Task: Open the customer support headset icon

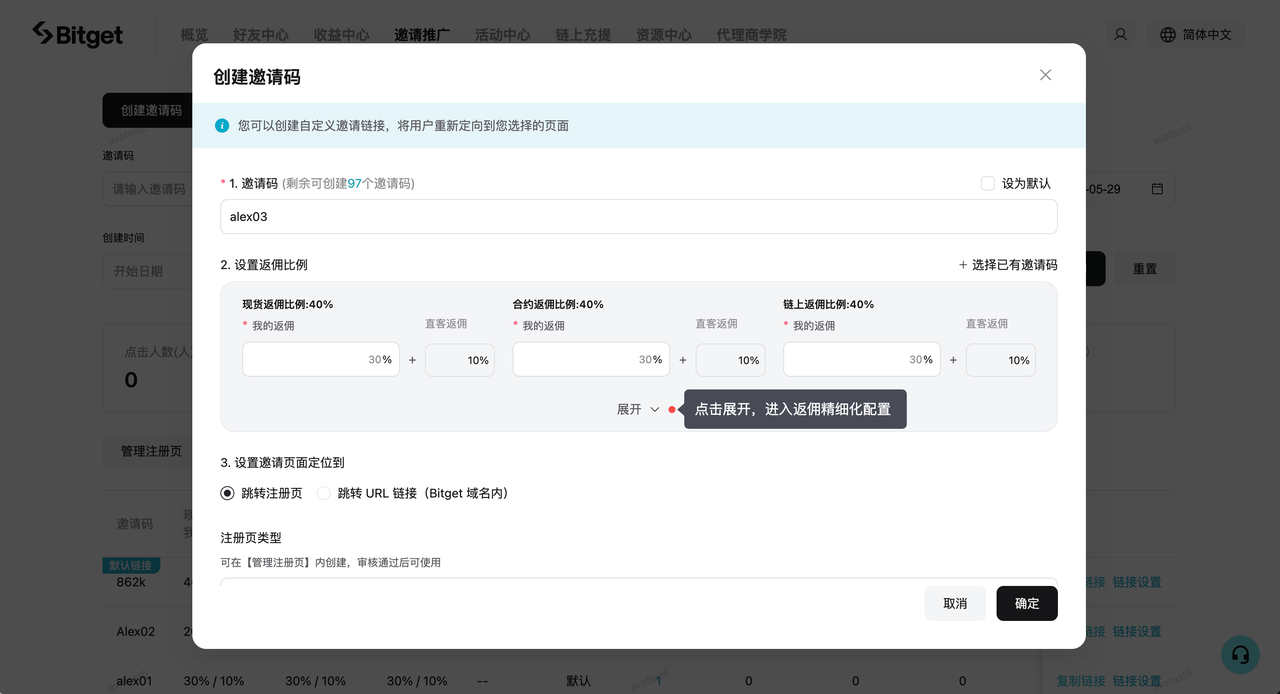Action: pyautogui.click(x=1240, y=654)
